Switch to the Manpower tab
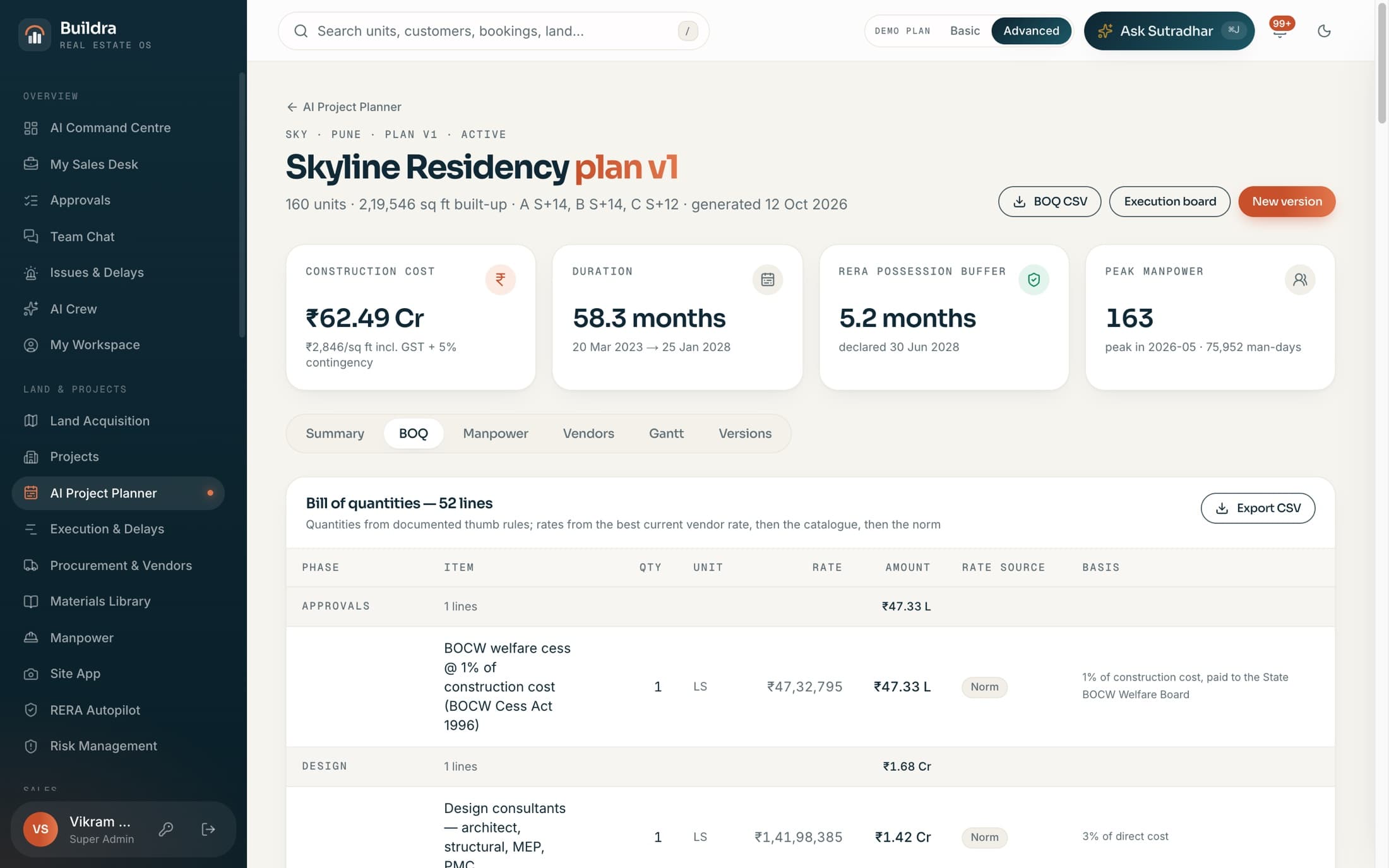The height and width of the screenshot is (868, 1389). coord(496,434)
